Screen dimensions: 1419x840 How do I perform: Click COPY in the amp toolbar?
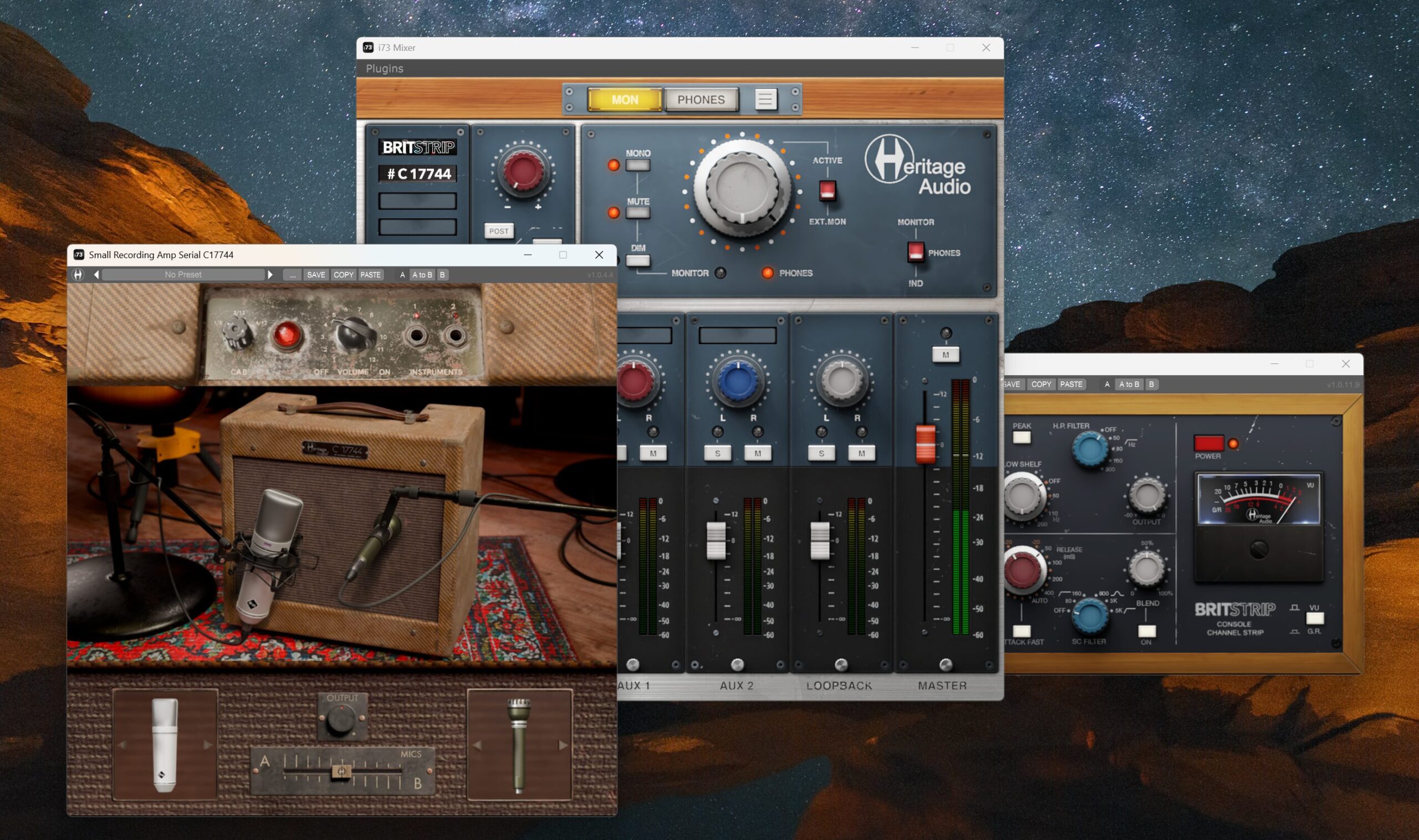(343, 274)
